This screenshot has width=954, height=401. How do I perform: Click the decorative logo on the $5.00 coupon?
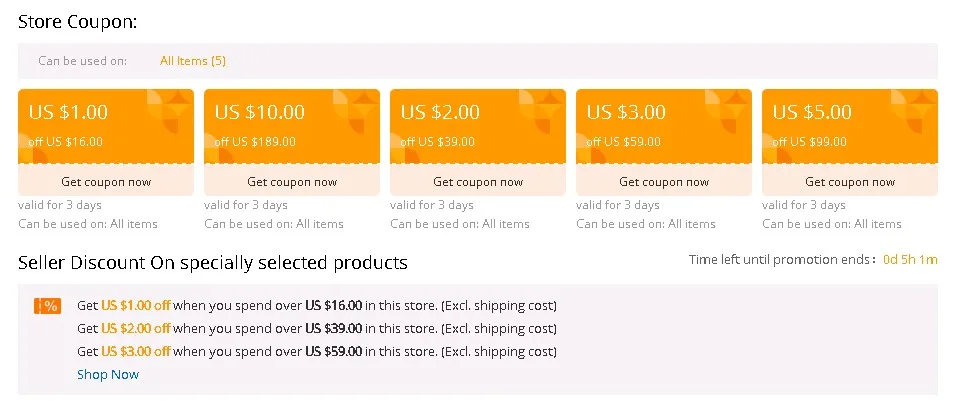pos(912,111)
